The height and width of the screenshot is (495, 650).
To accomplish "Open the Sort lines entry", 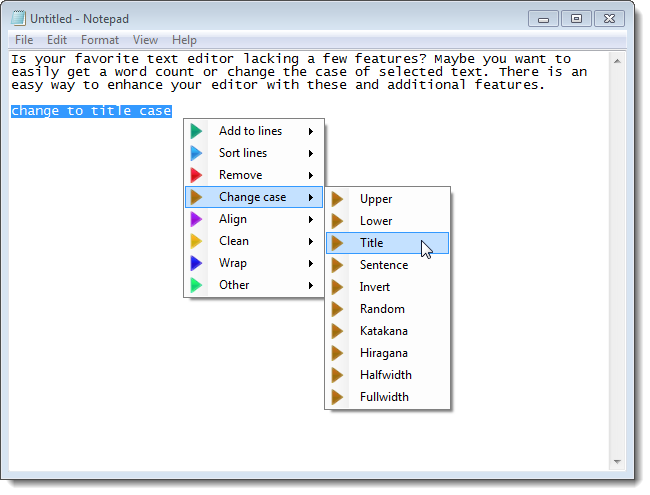I will point(254,153).
